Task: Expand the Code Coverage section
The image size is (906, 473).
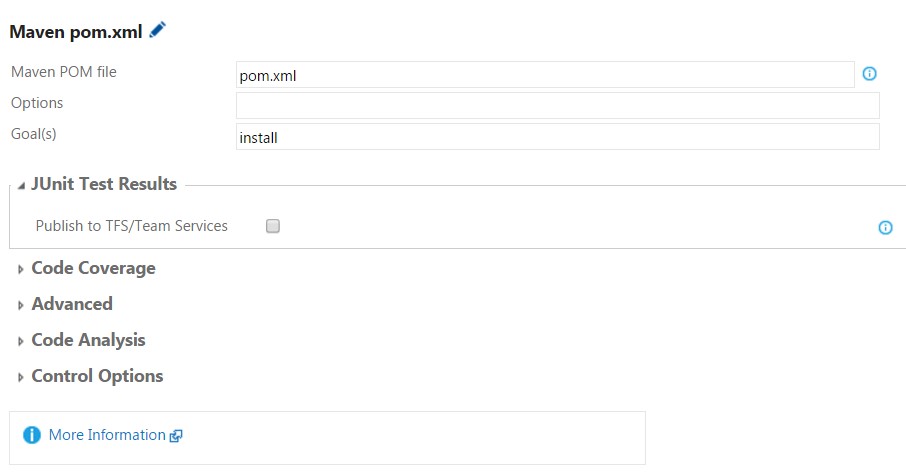Action: tap(21, 269)
